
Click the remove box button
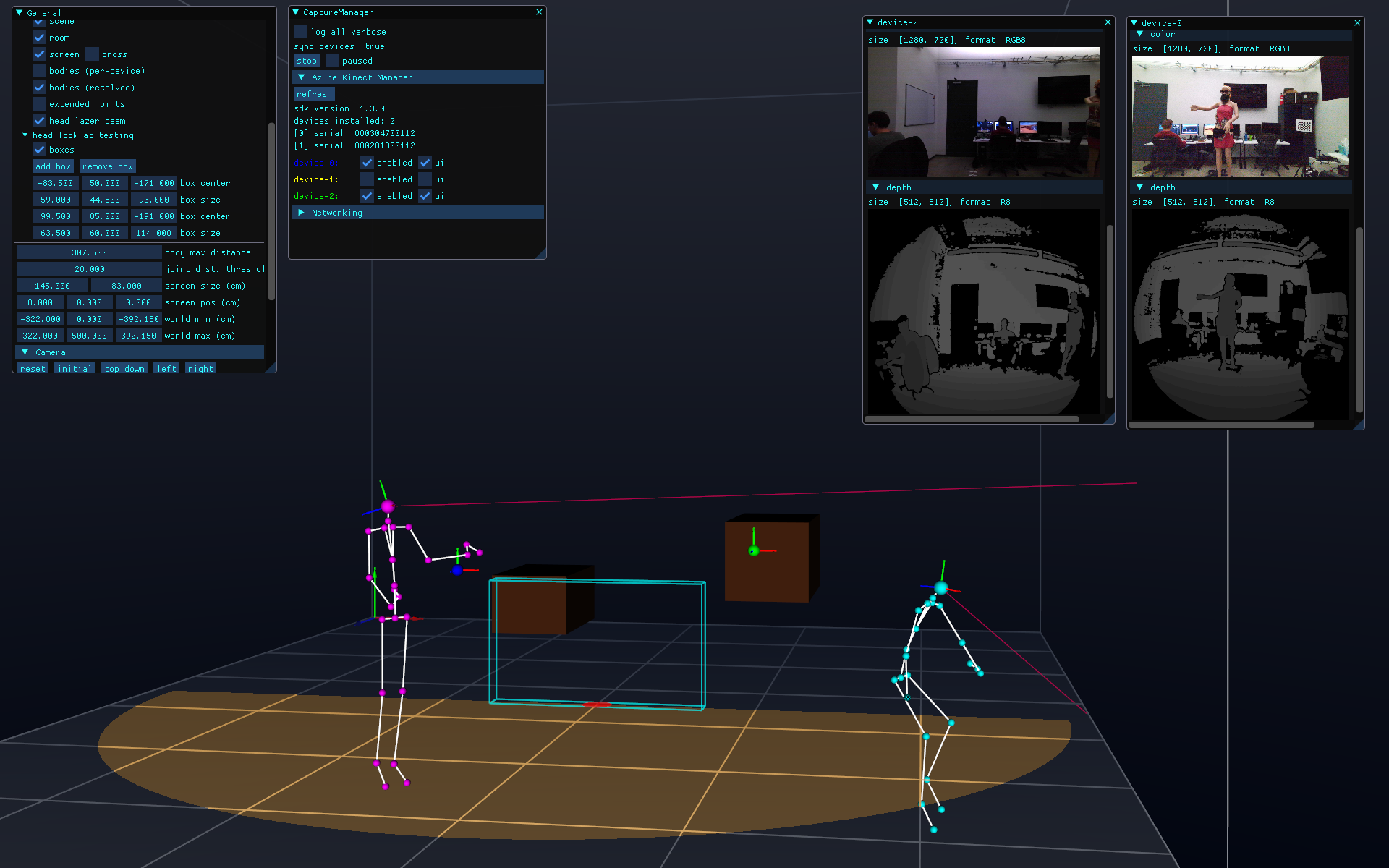pyautogui.click(x=108, y=166)
